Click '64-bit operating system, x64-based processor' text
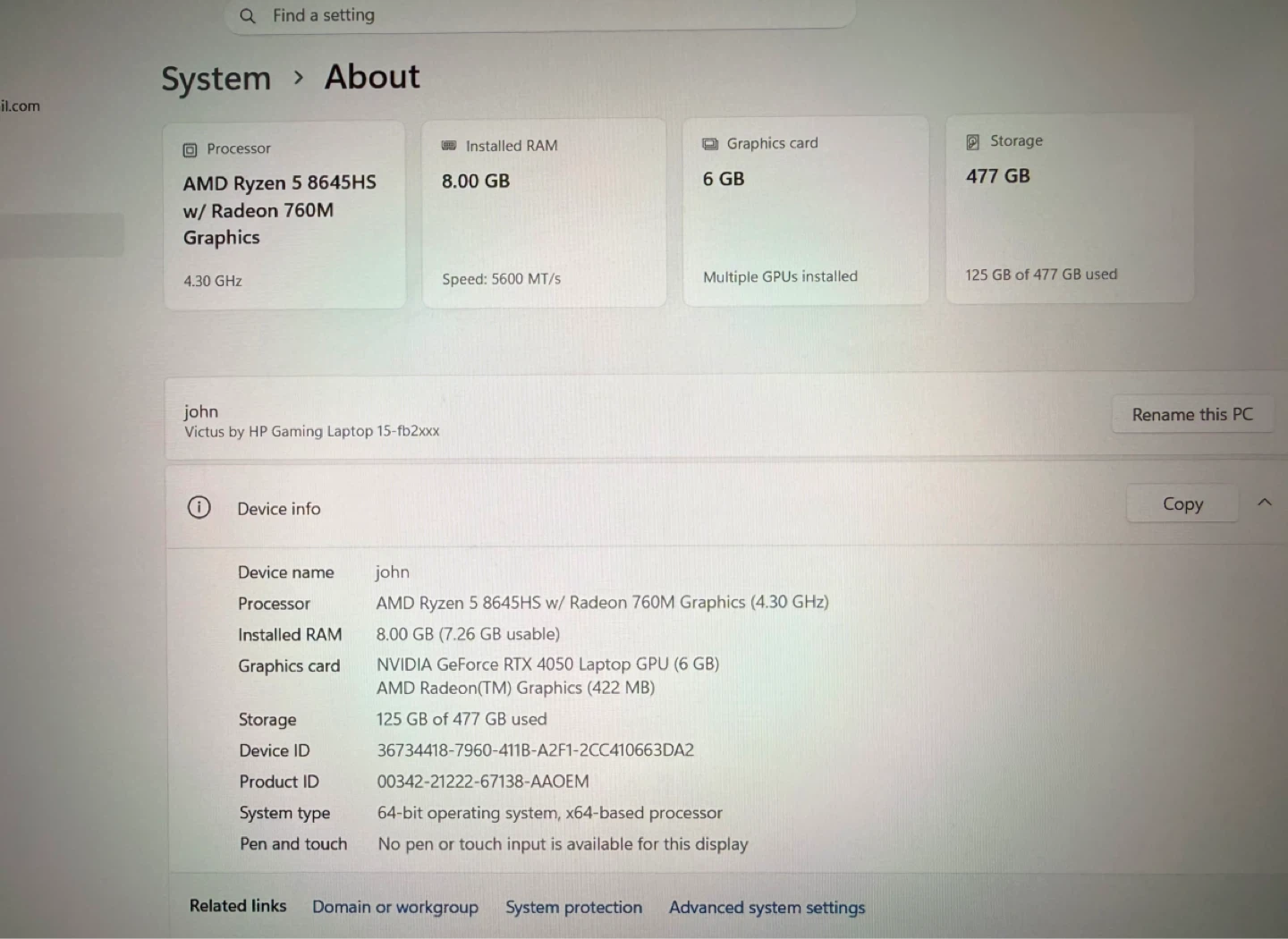Viewport: 1288px width, 939px height. tap(549, 813)
